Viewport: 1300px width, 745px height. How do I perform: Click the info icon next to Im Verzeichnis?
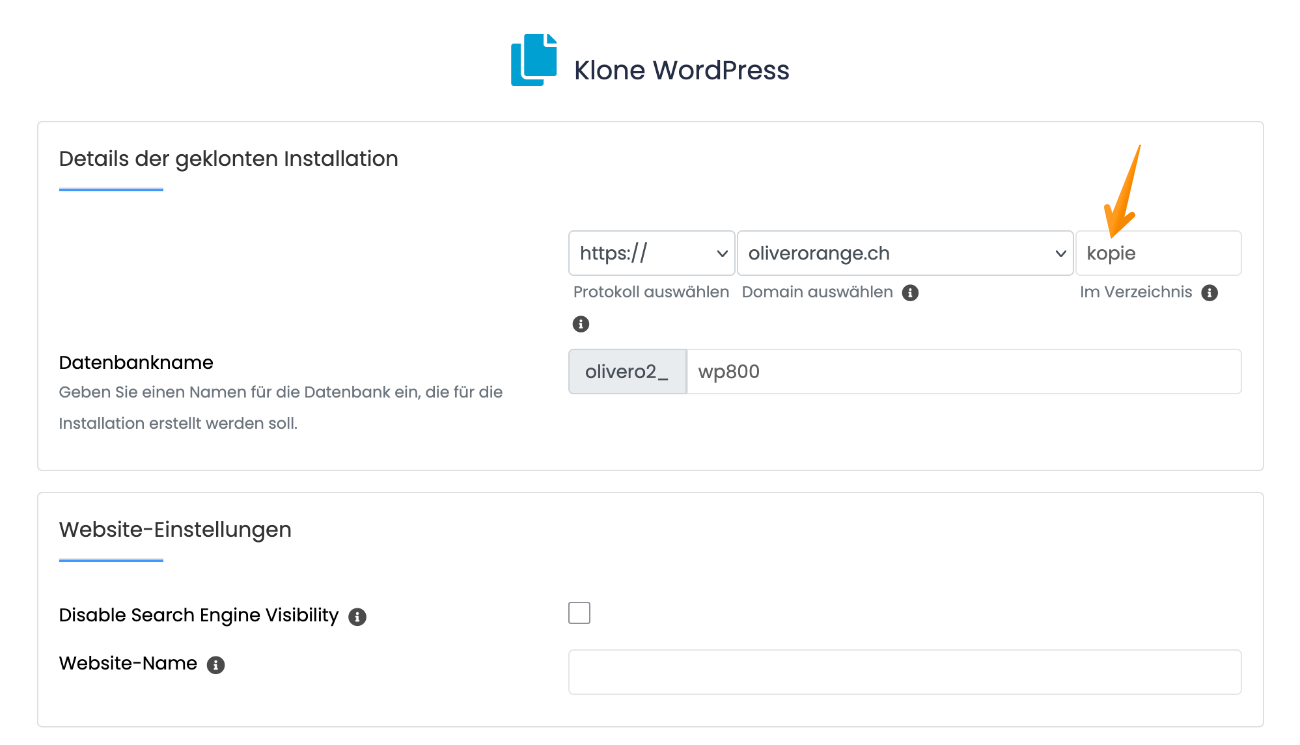pyautogui.click(x=1209, y=293)
